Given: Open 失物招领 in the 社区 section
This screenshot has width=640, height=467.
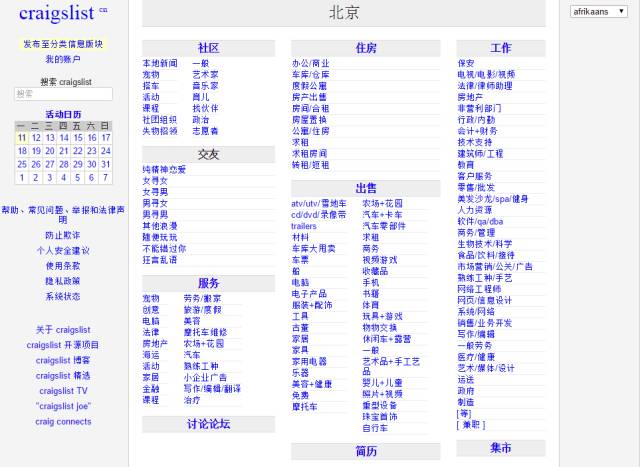Looking at the screenshot, I should click(160, 131).
